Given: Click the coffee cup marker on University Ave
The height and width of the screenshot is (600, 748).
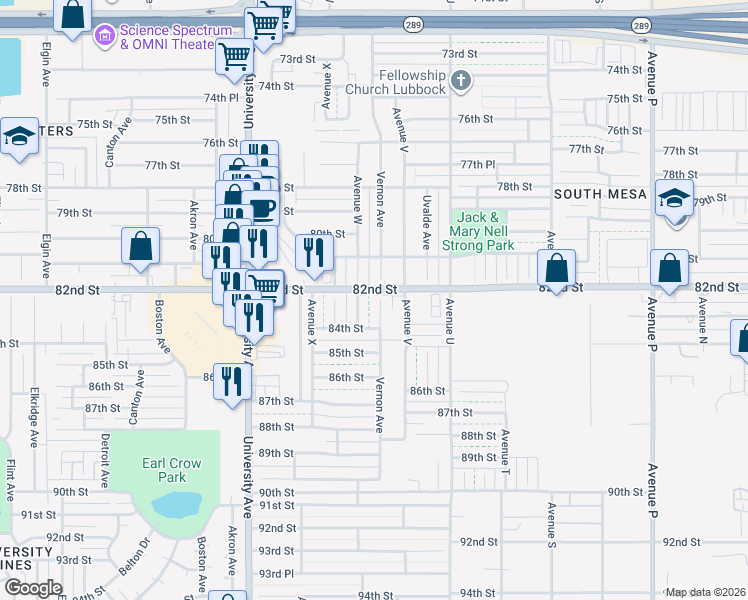Looking at the screenshot, I should (x=261, y=208).
